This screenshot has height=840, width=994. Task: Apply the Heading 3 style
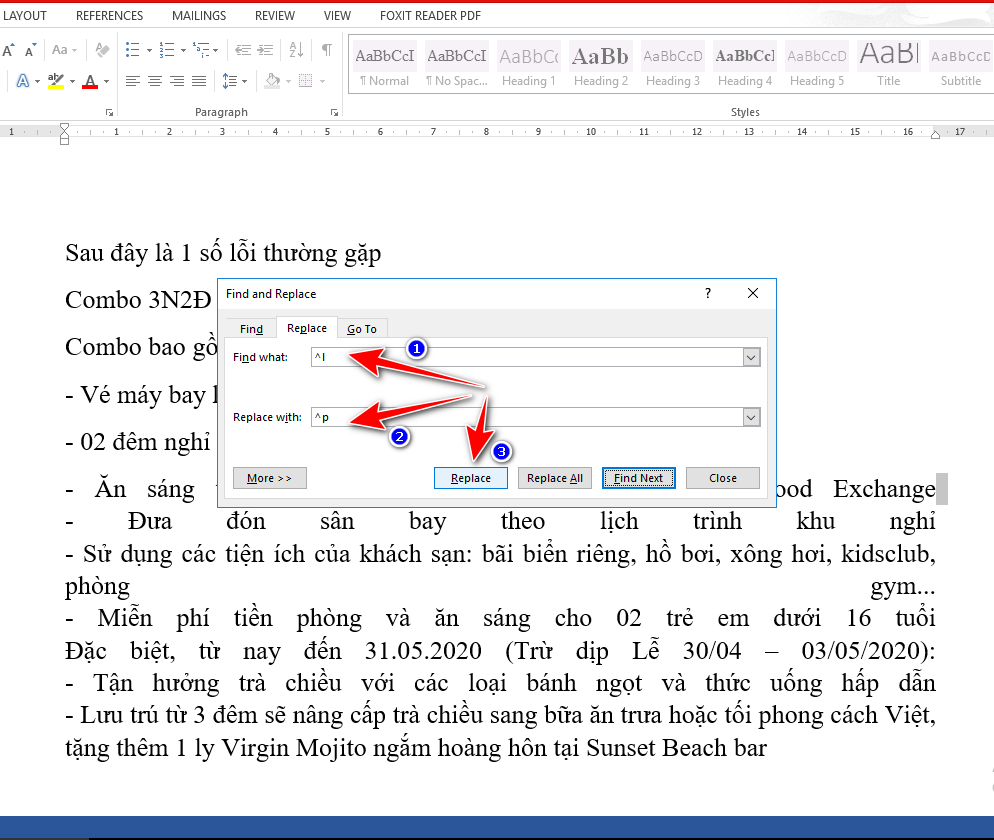point(673,64)
